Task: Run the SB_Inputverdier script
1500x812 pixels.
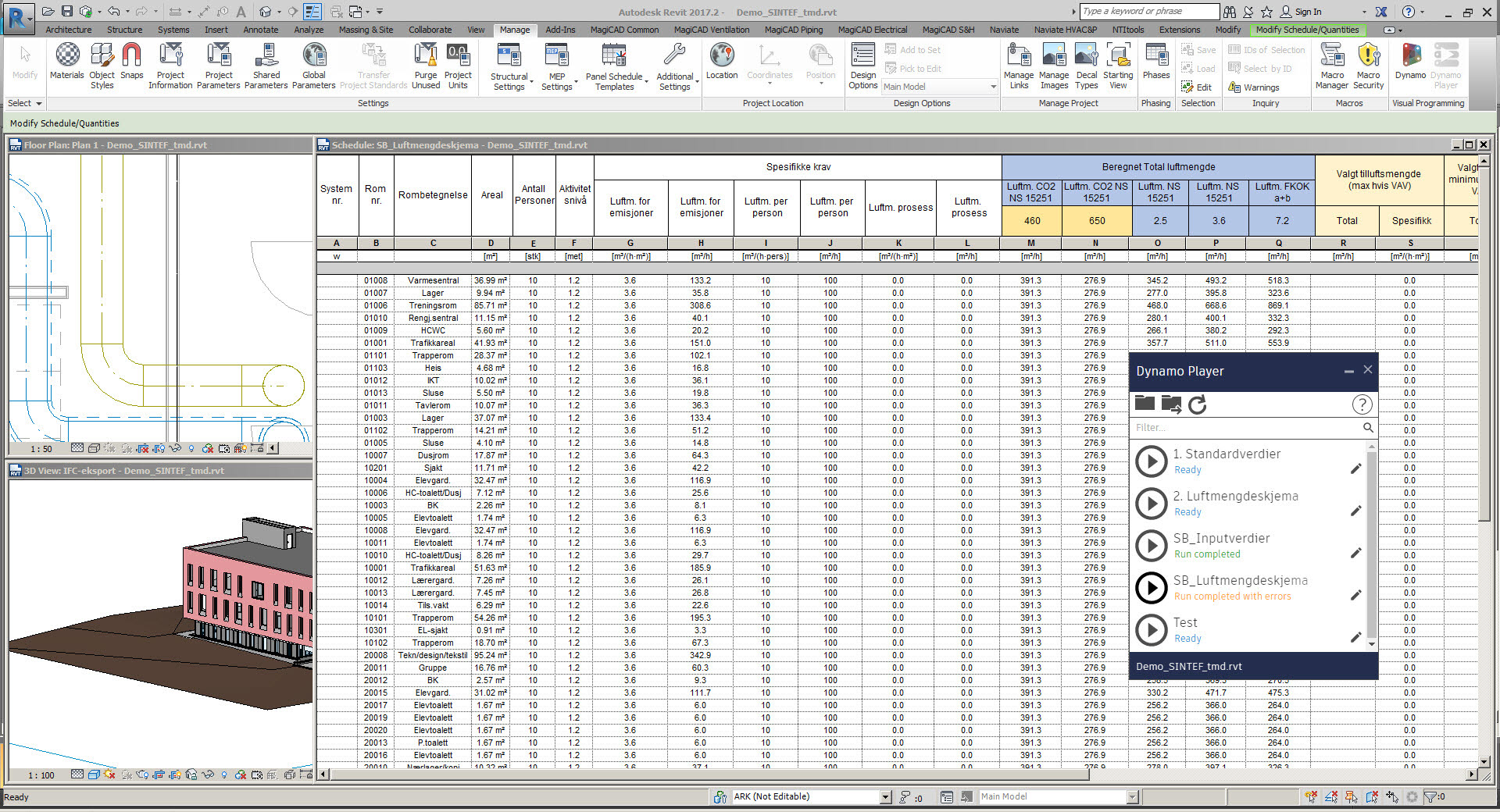Action: [x=1152, y=546]
